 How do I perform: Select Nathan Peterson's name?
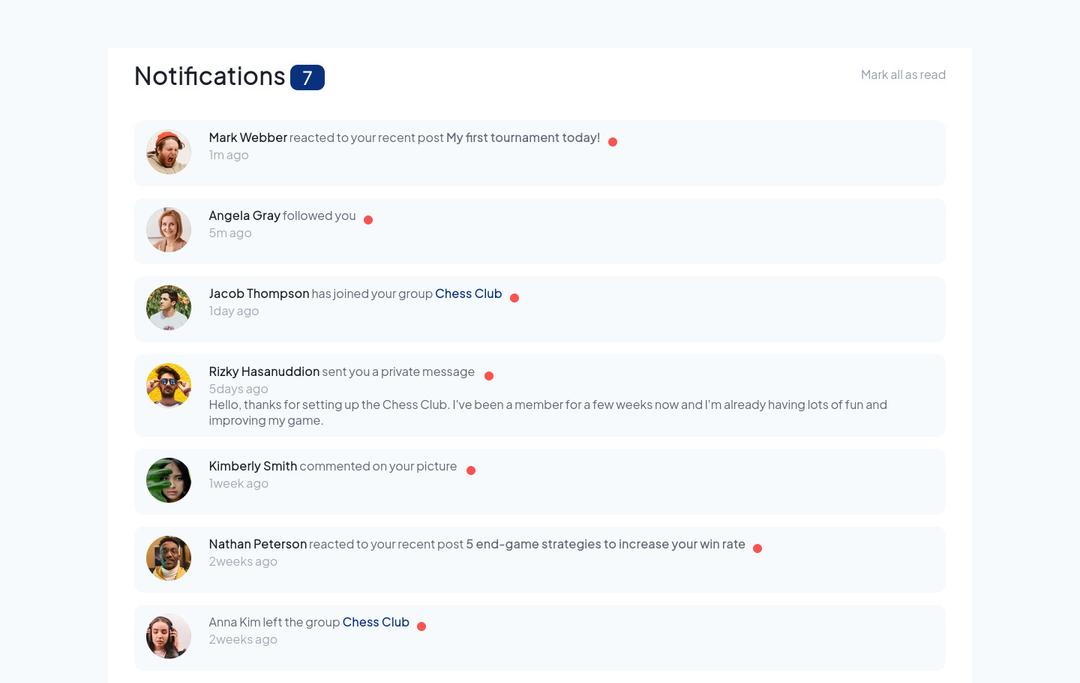[x=257, y=543]
